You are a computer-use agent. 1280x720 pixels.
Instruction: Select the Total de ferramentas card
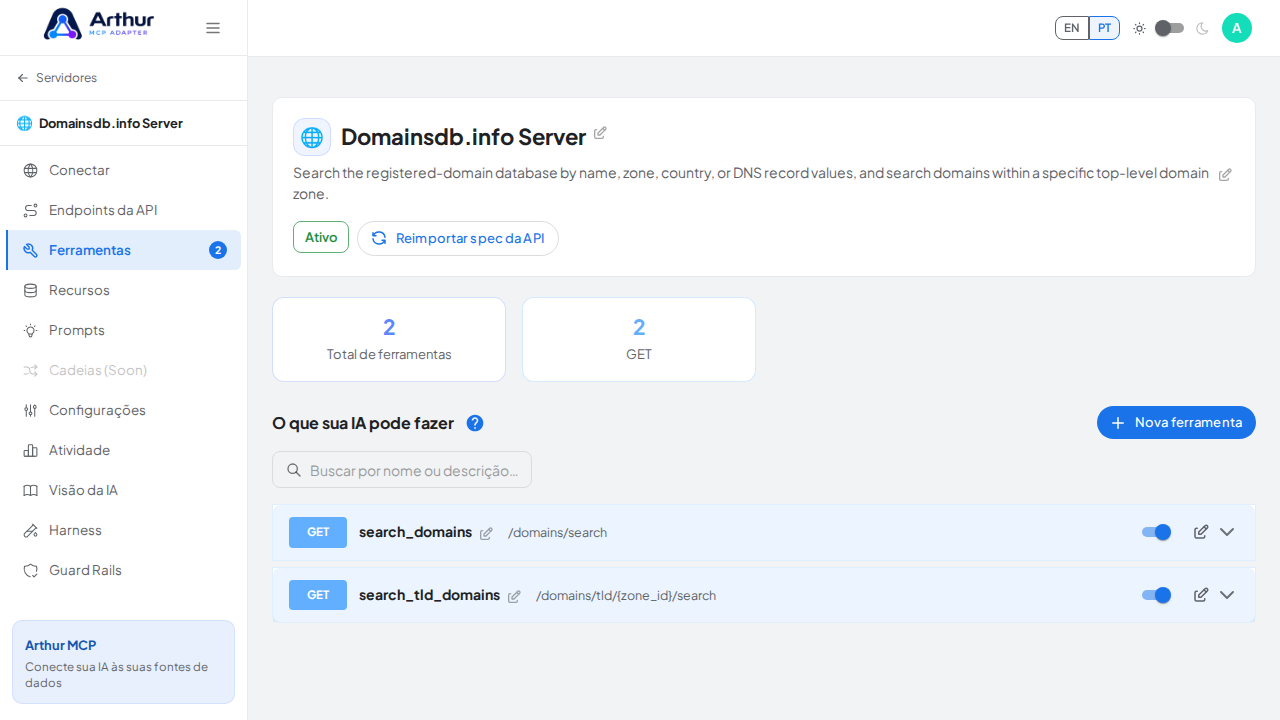click(389, 339)
